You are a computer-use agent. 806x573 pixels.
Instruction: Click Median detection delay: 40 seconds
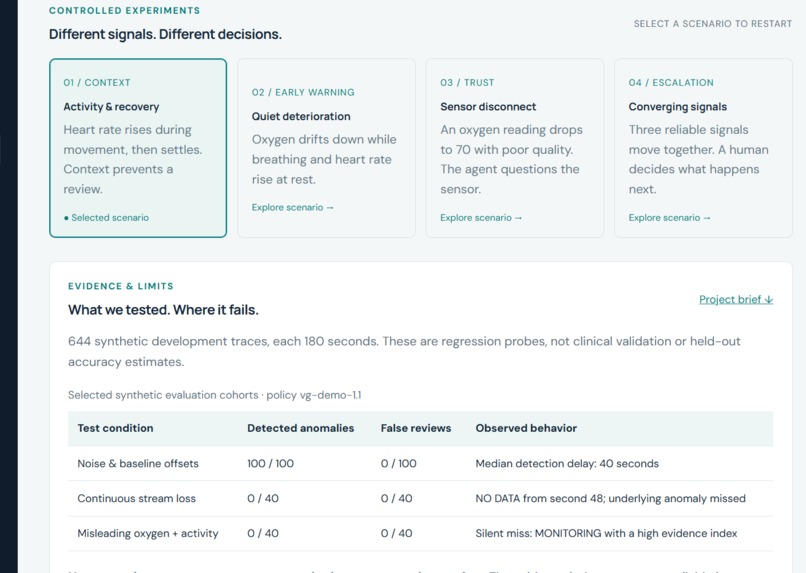coord(567,464)
